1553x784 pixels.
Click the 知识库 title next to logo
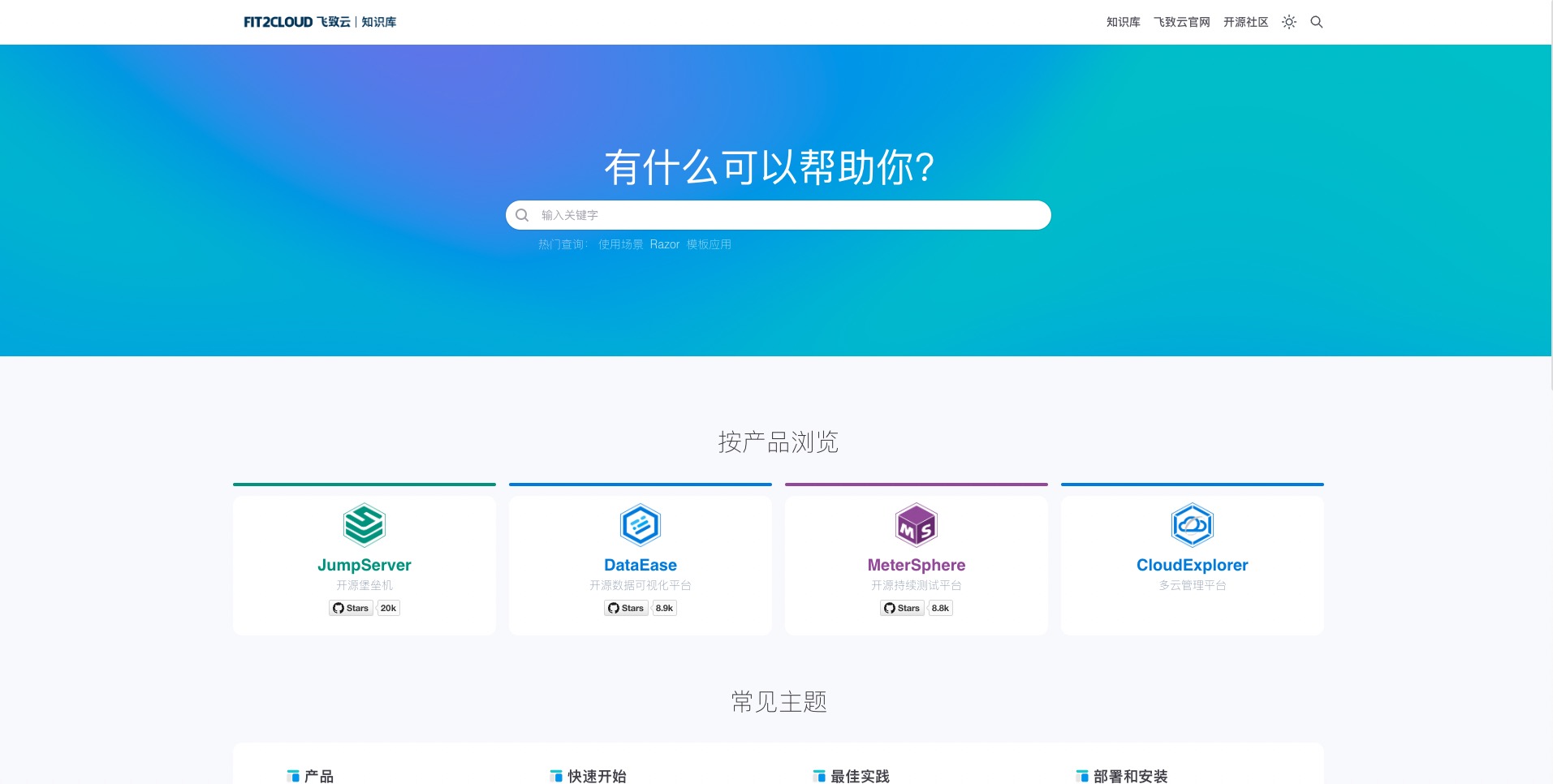[379, 22]
